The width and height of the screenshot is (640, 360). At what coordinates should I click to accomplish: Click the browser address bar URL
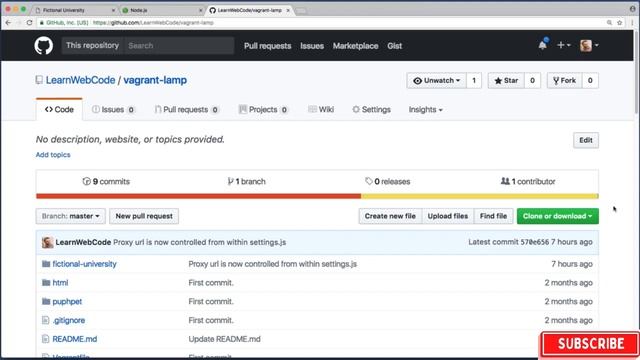pyautogui.click(x=153, y=22)
